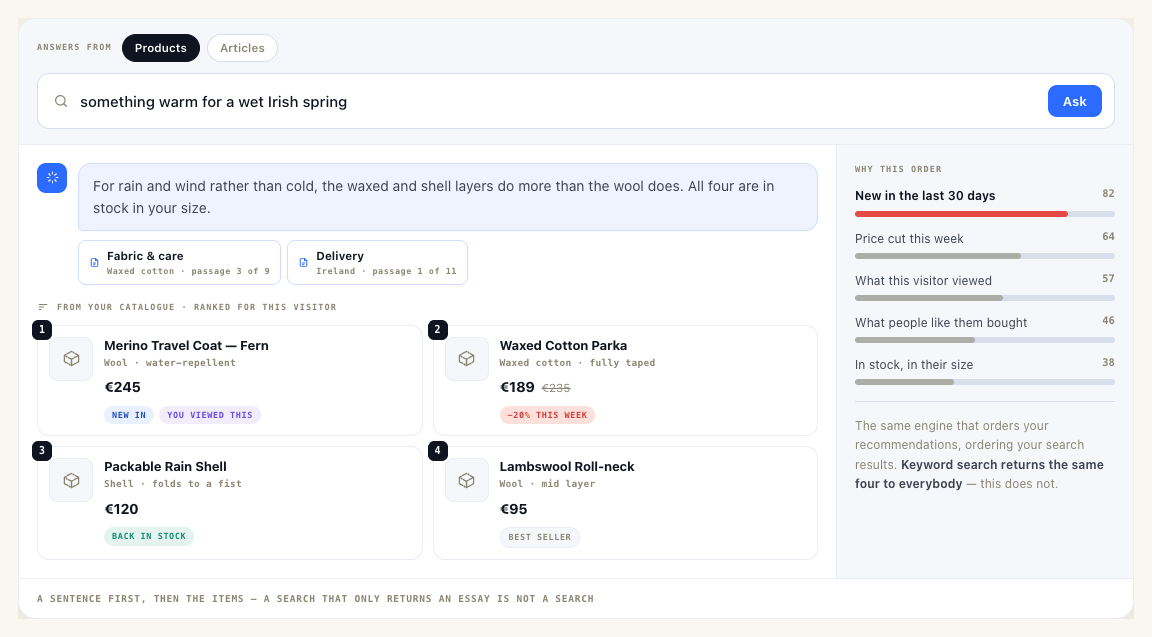Screen dimensions: 1152x637
Task: Click the YOU VIEWED THIS badge
Action: [x=209, y=415]
